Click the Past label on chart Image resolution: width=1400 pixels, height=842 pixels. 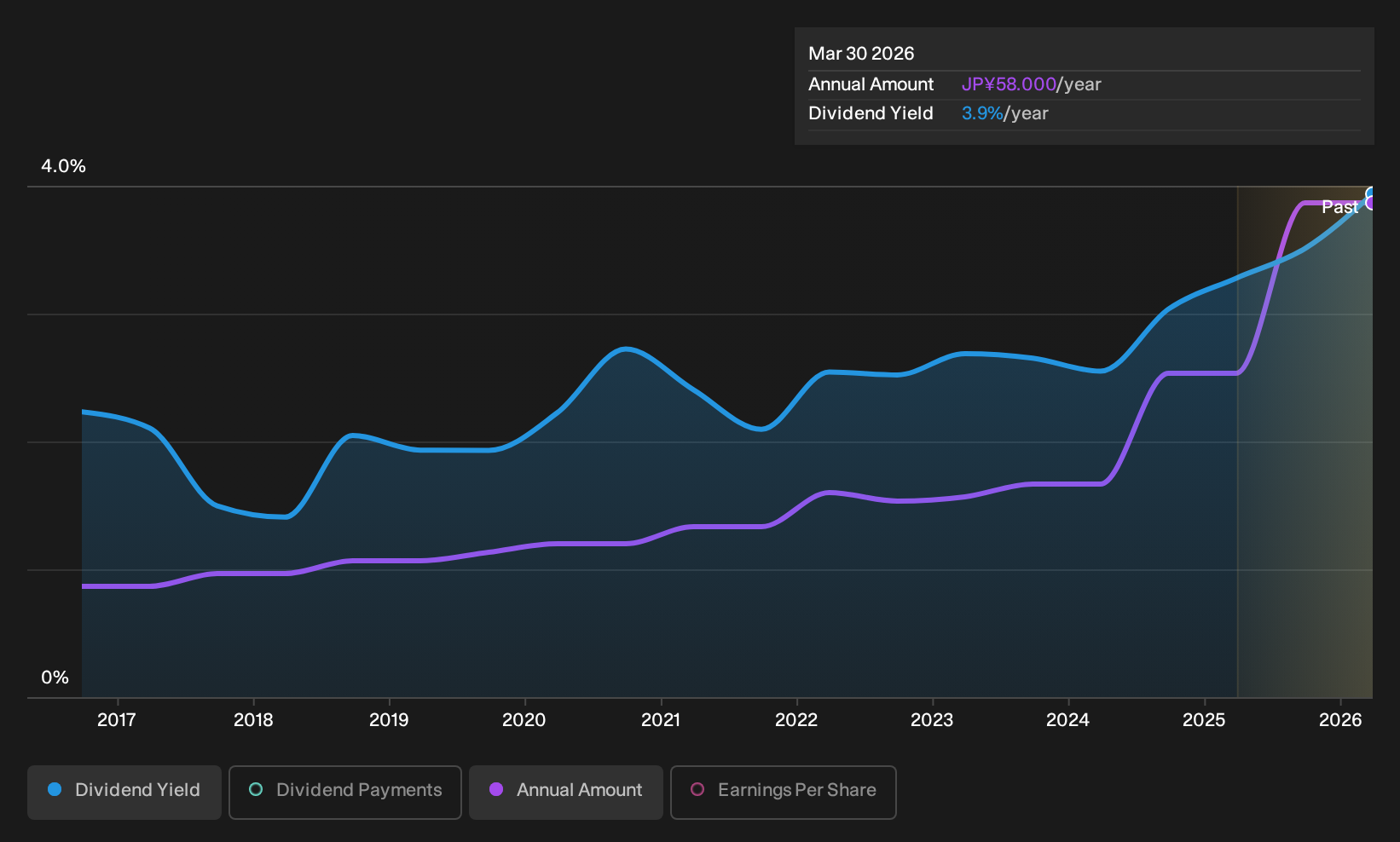tap(1339, 207)
